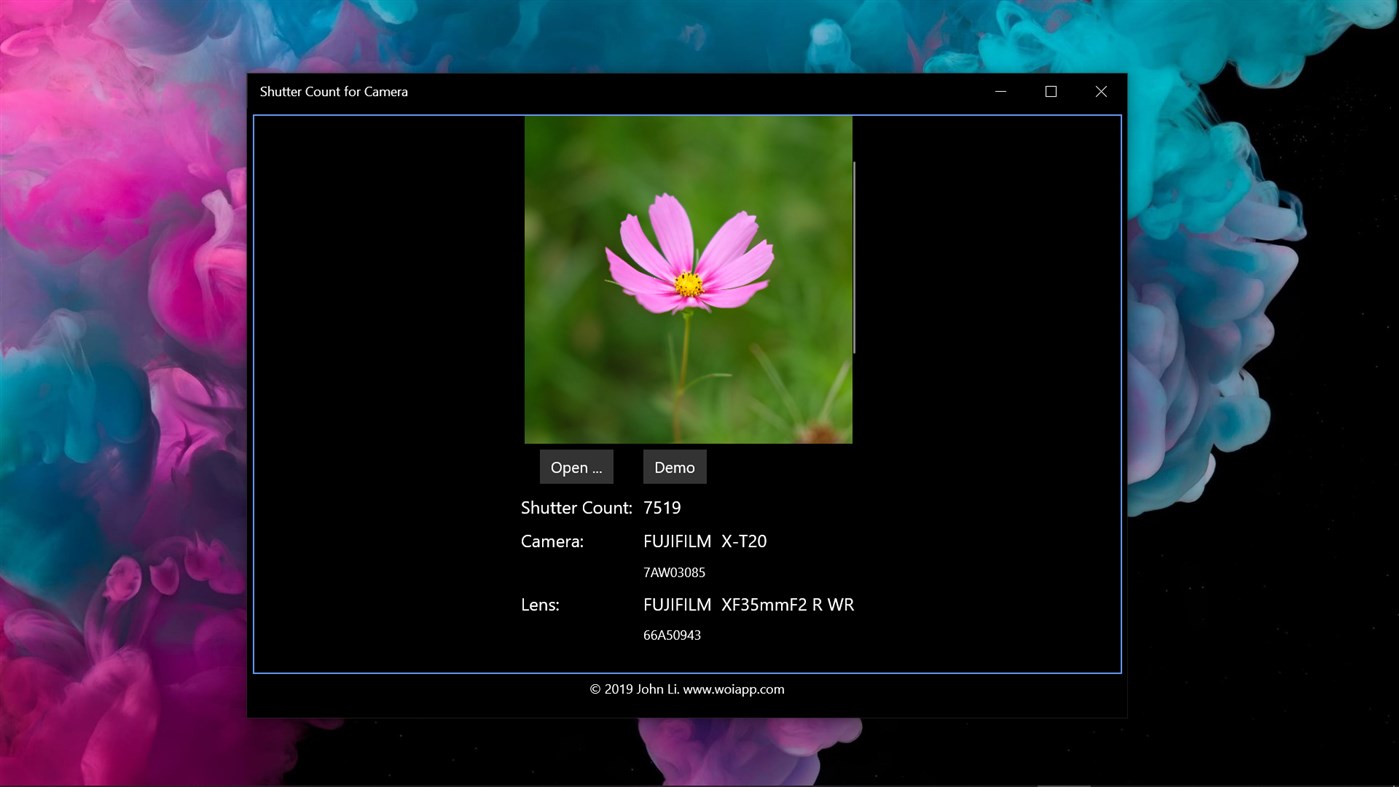Click the Shutter Count for Camera title text
Screen dimensions: 1399x787
coord(333,91)
